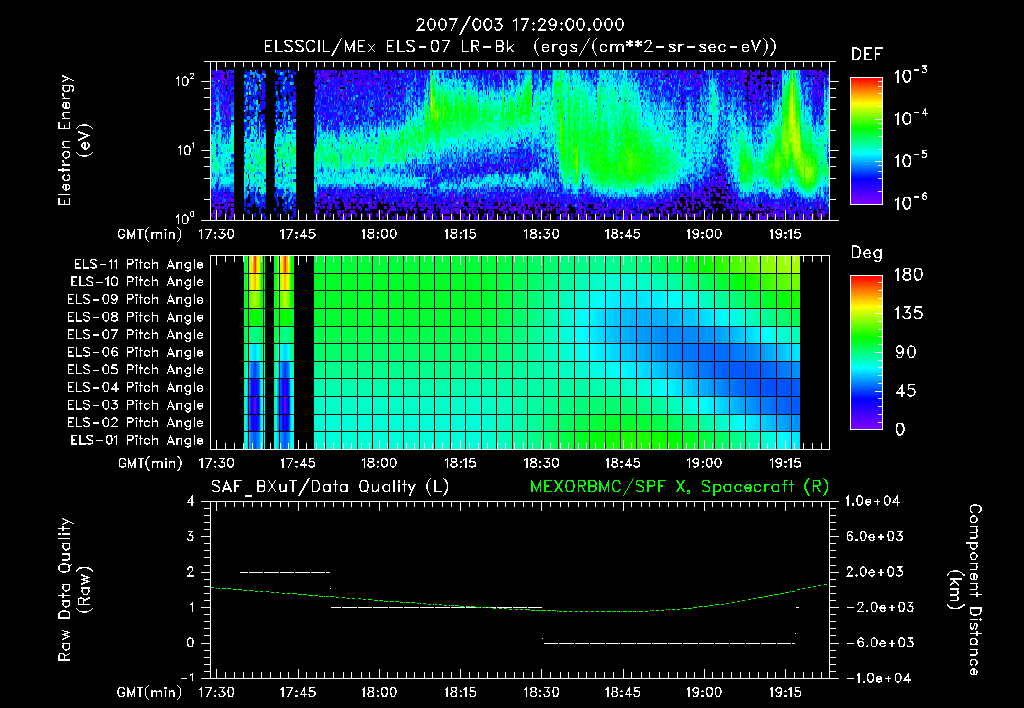Click the 'ELS-03 Pitch Angle' row label
Image resolution: width=1024 pixels, height=708 pixels.
(x=136, y=405)
